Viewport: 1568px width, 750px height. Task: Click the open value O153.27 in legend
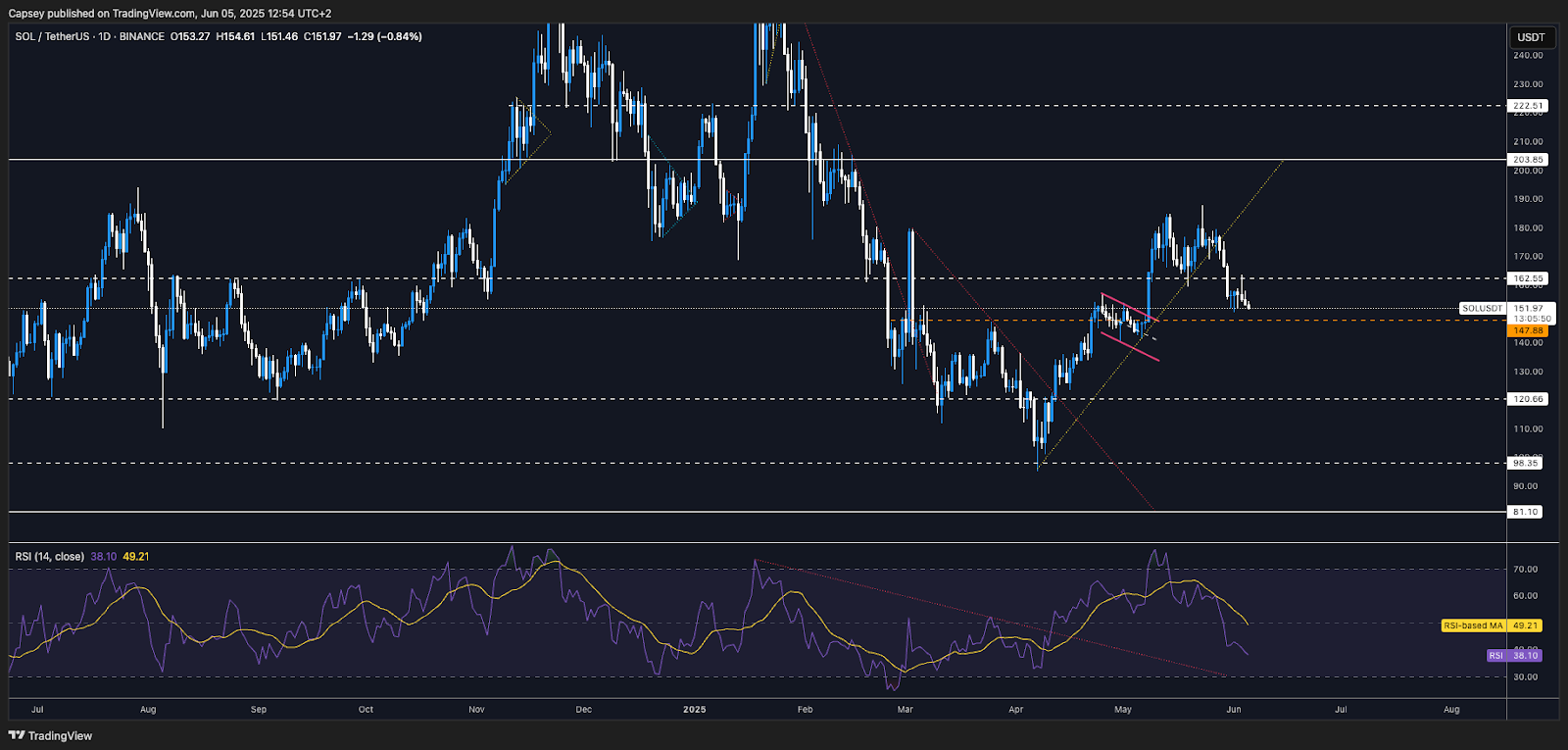(x=190, y=36)
